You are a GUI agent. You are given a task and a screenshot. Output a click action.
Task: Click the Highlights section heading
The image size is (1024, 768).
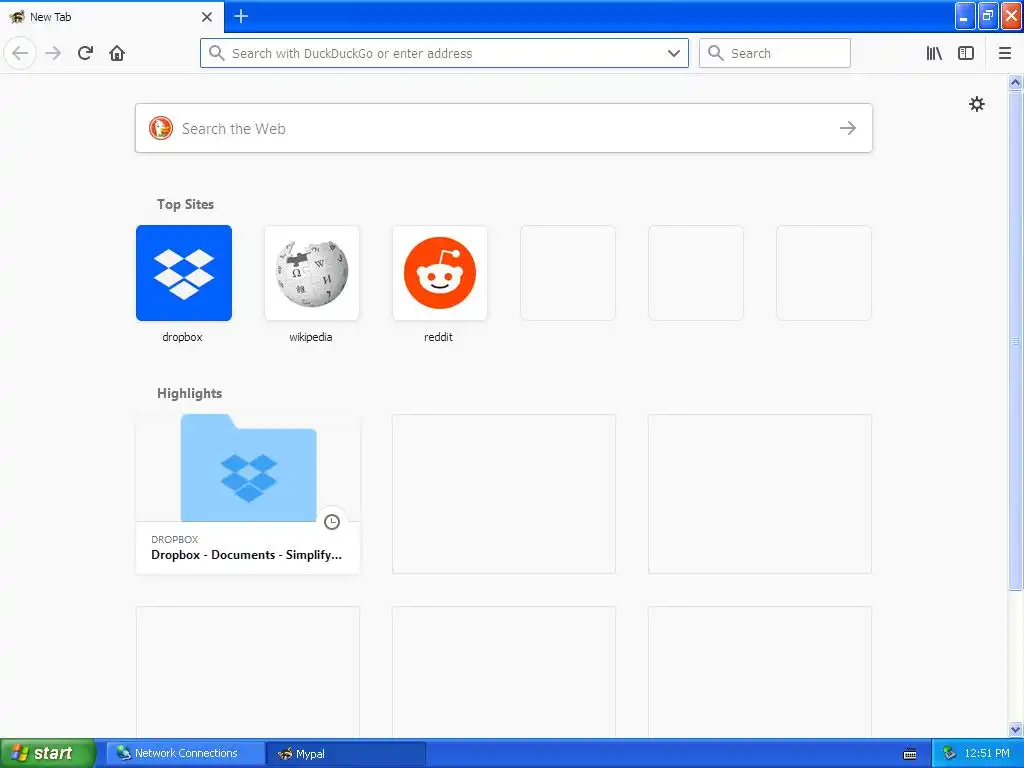(x=189, y=393)
